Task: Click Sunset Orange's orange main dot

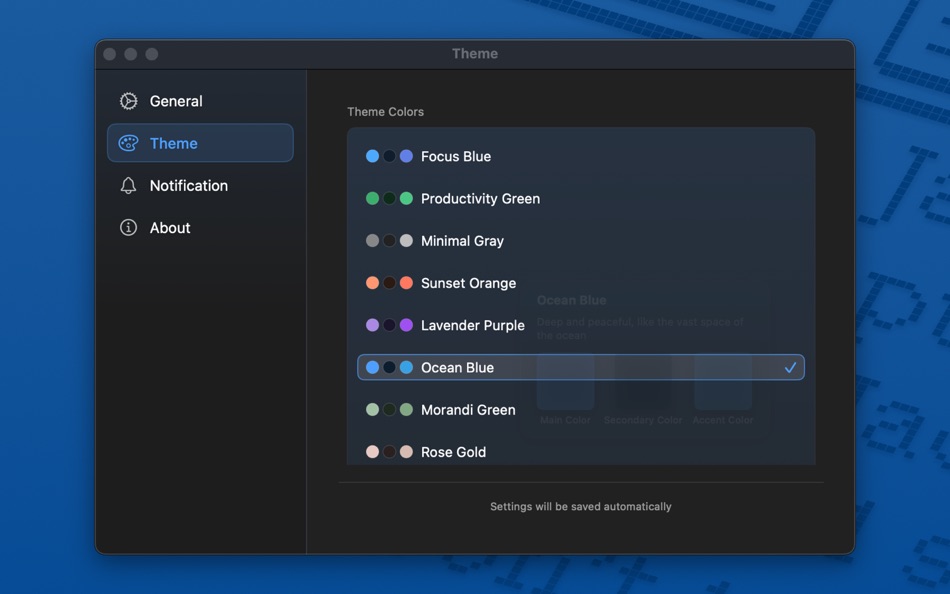Action: tap(373, 283)
